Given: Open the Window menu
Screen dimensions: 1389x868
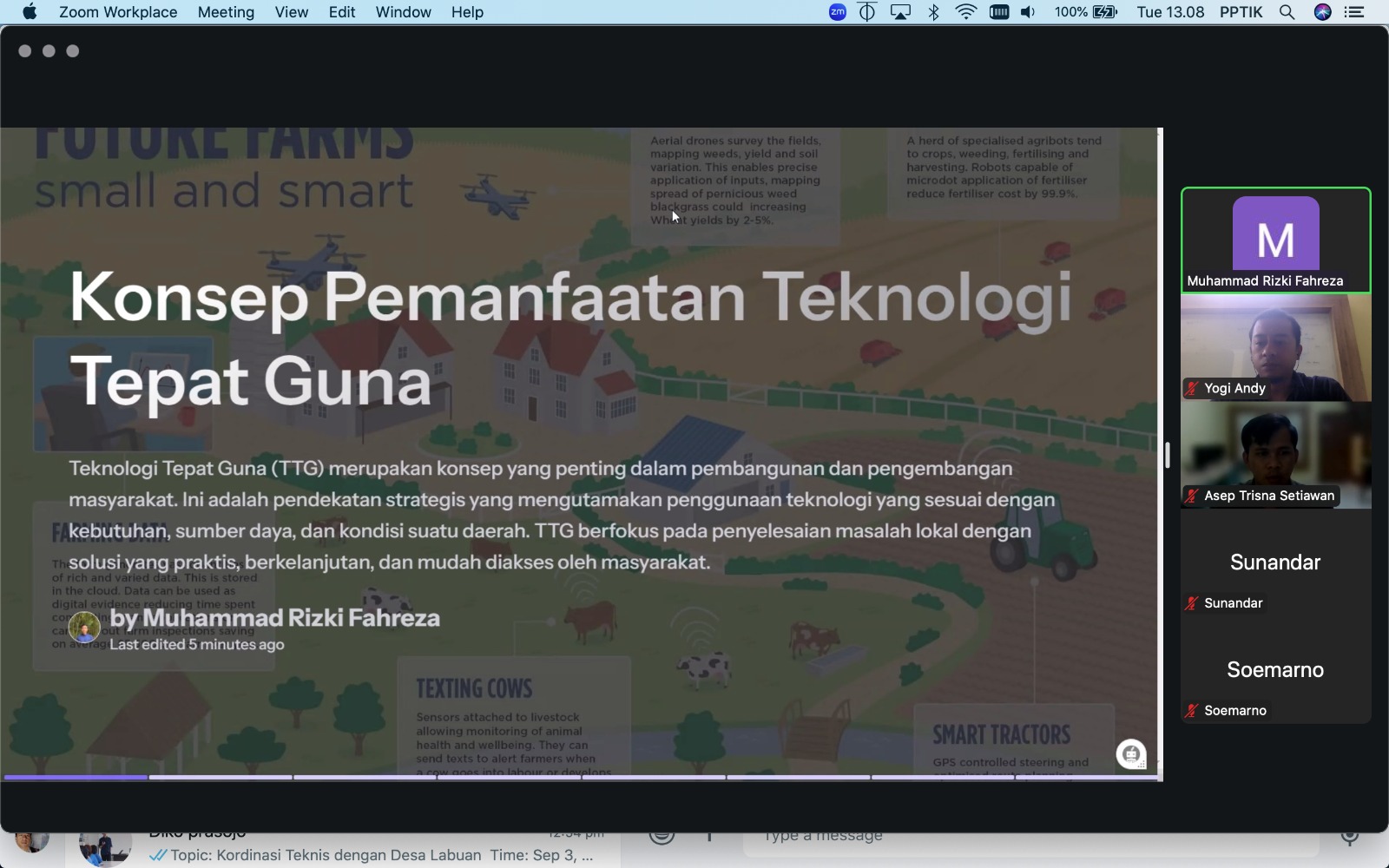Looking at the screenshot, I should [403, 12].
